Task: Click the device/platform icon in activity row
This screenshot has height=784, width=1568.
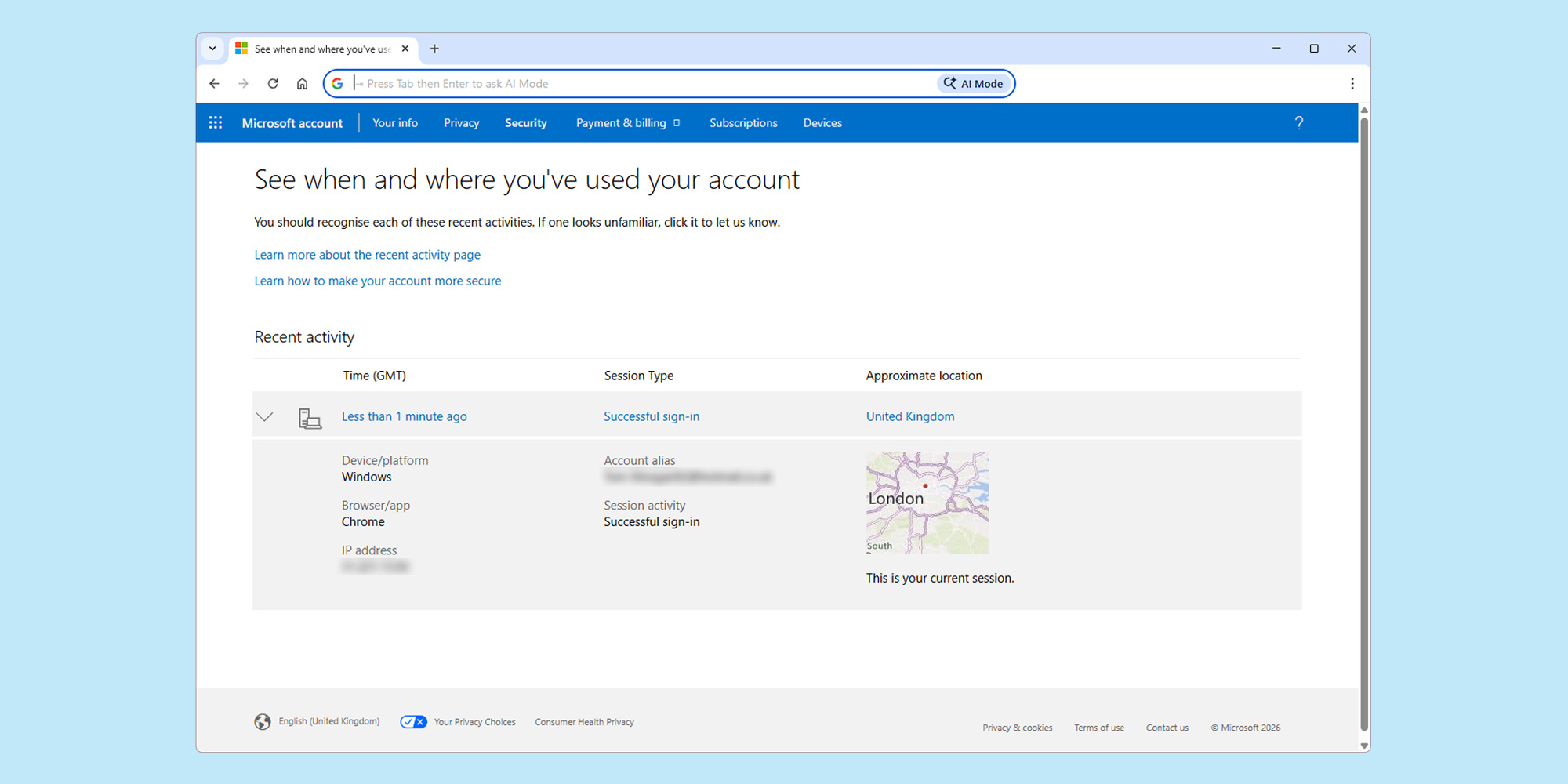Action: pyautogui.click(x=310, y=416)
